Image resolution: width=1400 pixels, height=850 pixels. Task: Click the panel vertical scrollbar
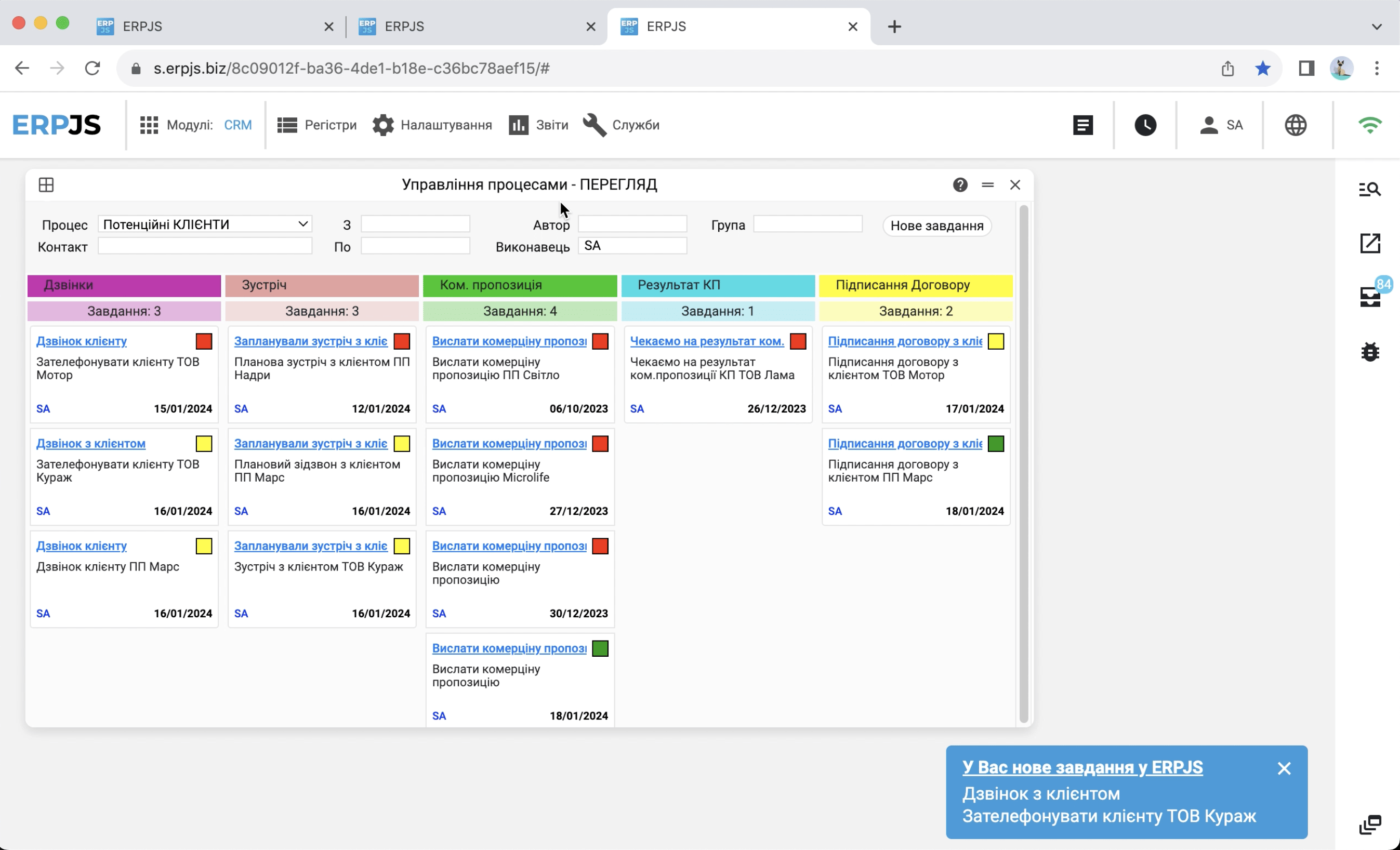[1024, 464]
